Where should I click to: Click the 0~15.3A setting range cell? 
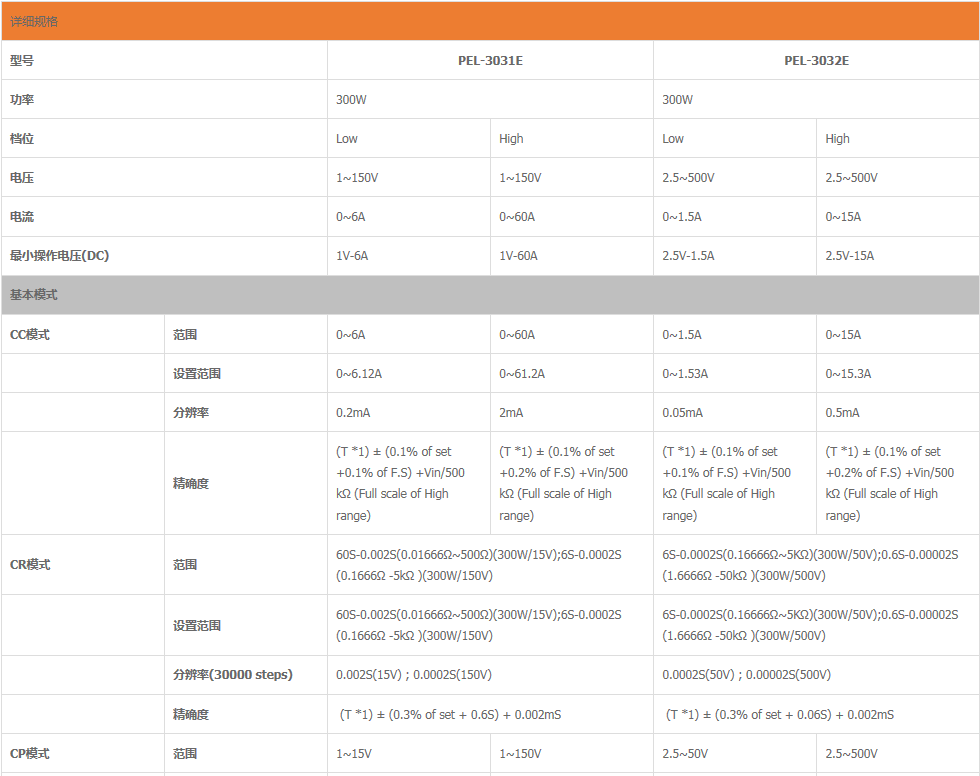pos(848,374)
